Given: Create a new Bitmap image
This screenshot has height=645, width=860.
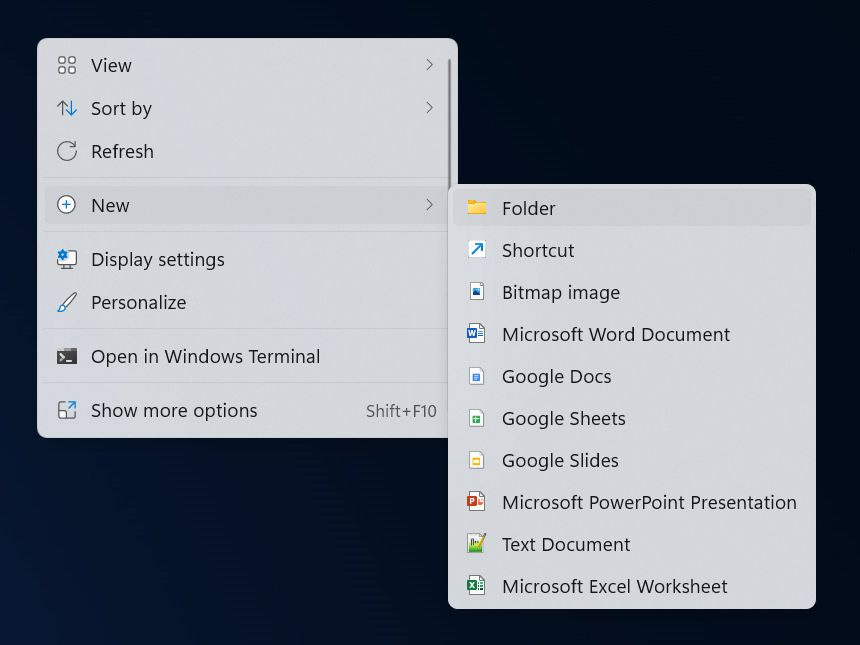Looking at the screenshot, I should (x=632, y=292).
